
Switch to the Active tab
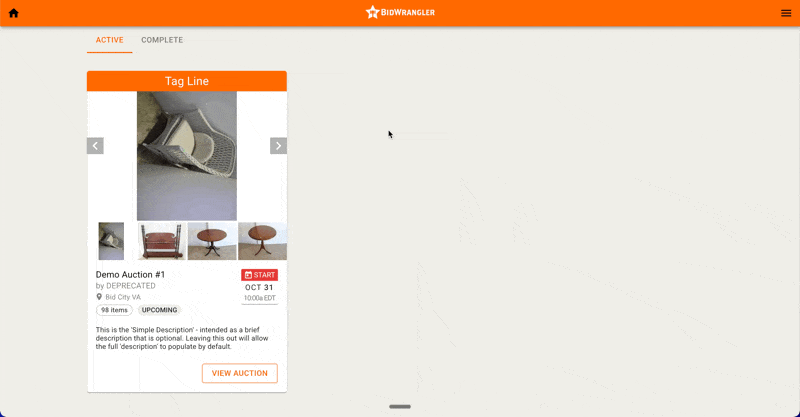[110, 40]
